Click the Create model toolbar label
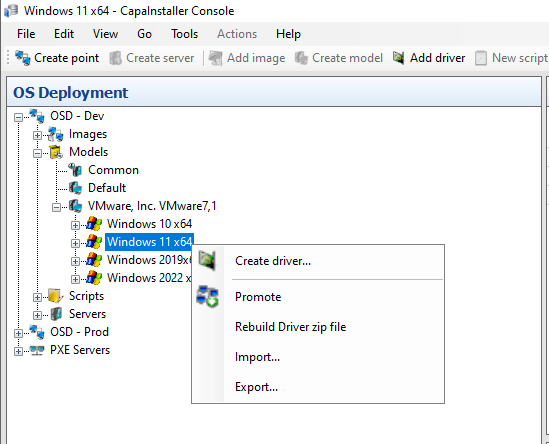 (x=347, y=58)
